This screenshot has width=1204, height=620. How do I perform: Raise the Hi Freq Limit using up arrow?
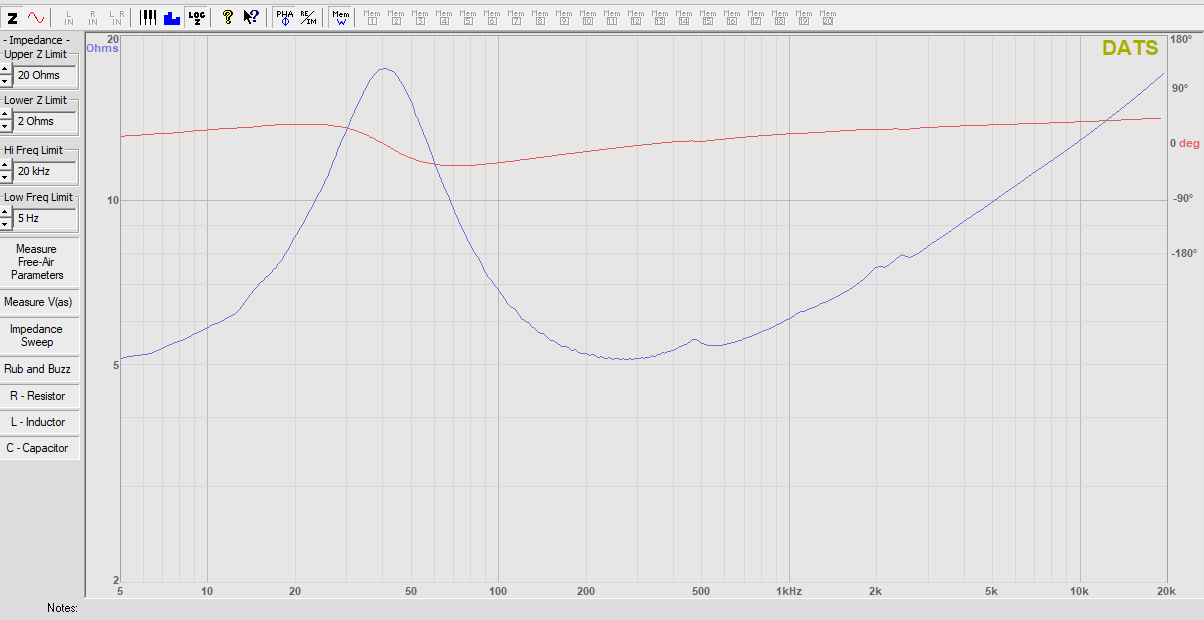(5, 165)
